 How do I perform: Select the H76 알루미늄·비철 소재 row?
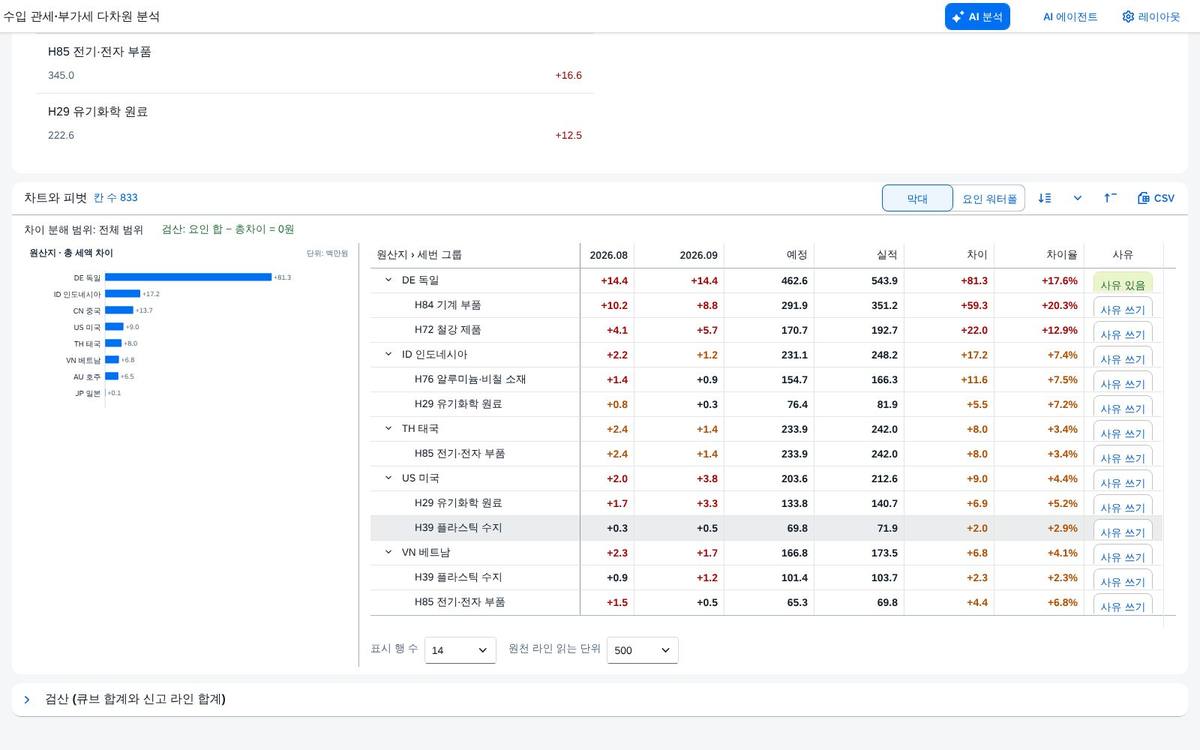(766, 379)
